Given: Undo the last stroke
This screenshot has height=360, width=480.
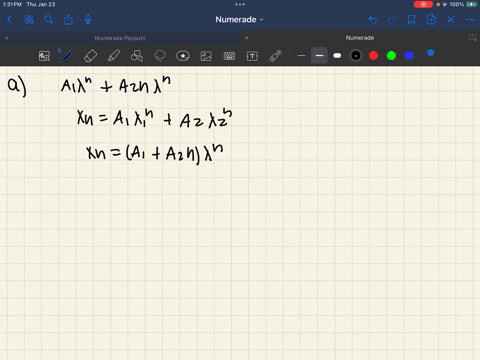Looking at the screenshot, I should pos(373,20).
